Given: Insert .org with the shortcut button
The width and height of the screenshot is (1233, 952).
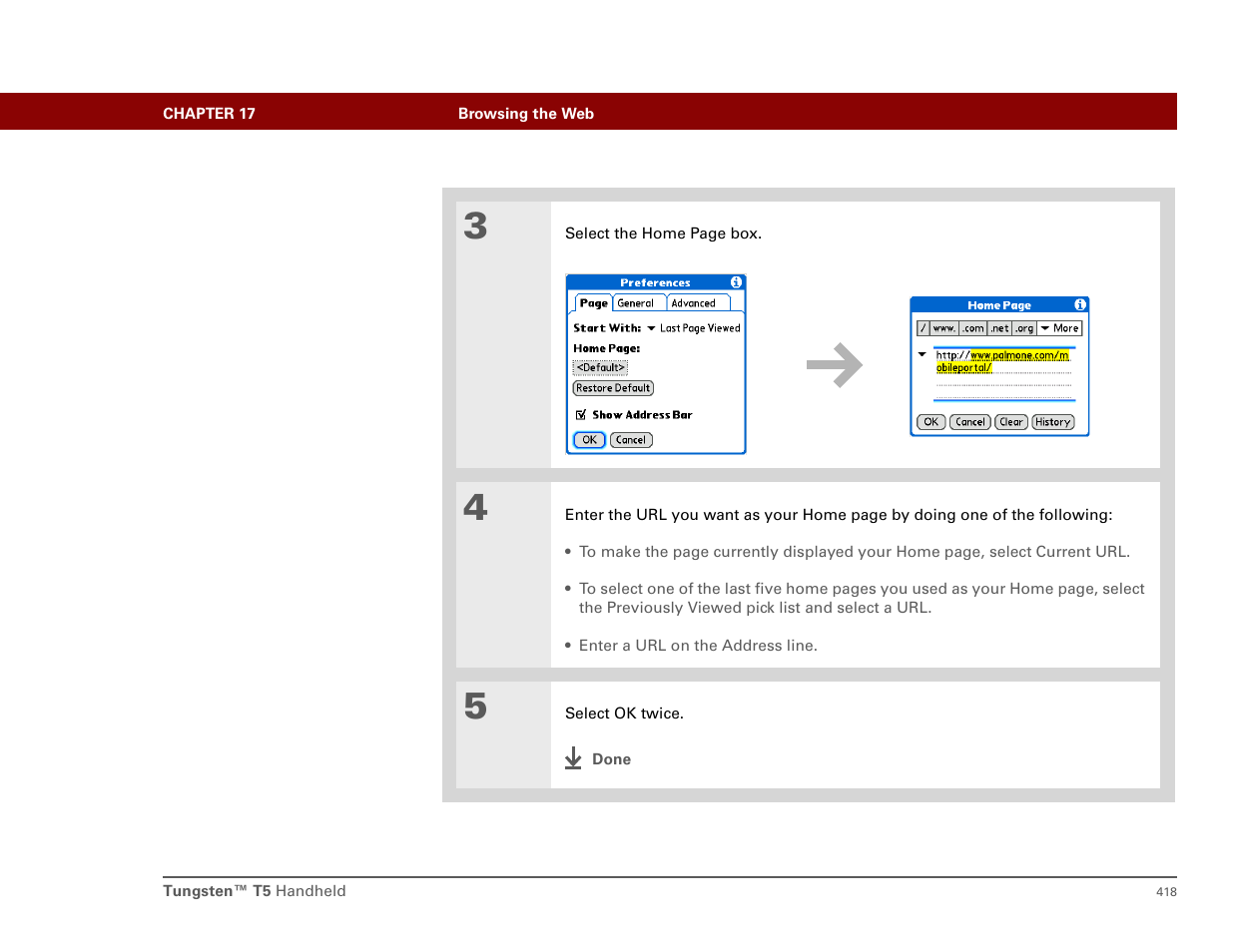Looking at the screenshot, I should pos(1024,328).
